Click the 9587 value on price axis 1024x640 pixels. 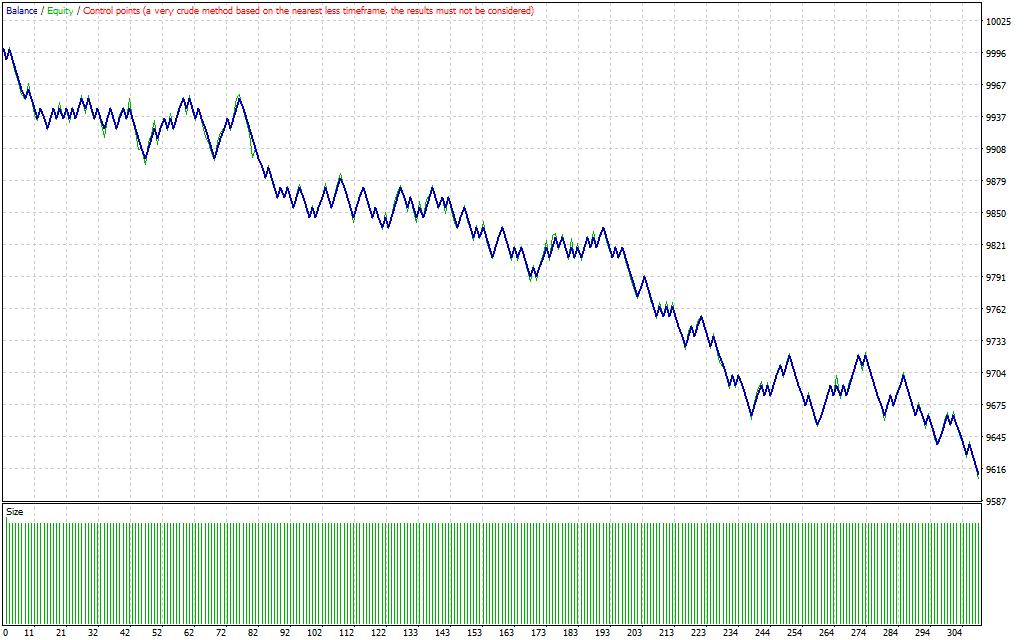[996, 502]
